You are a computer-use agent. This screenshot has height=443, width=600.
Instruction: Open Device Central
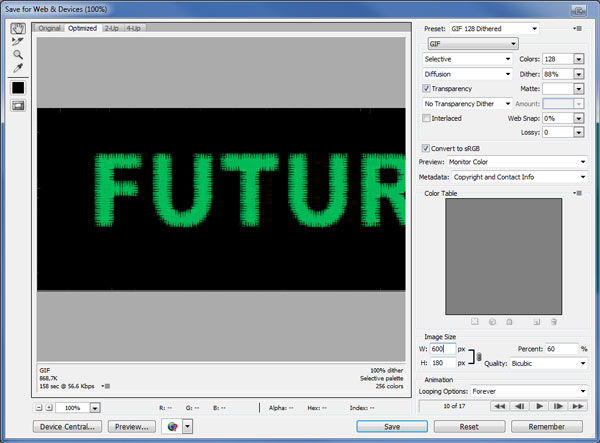pos(69,426)
